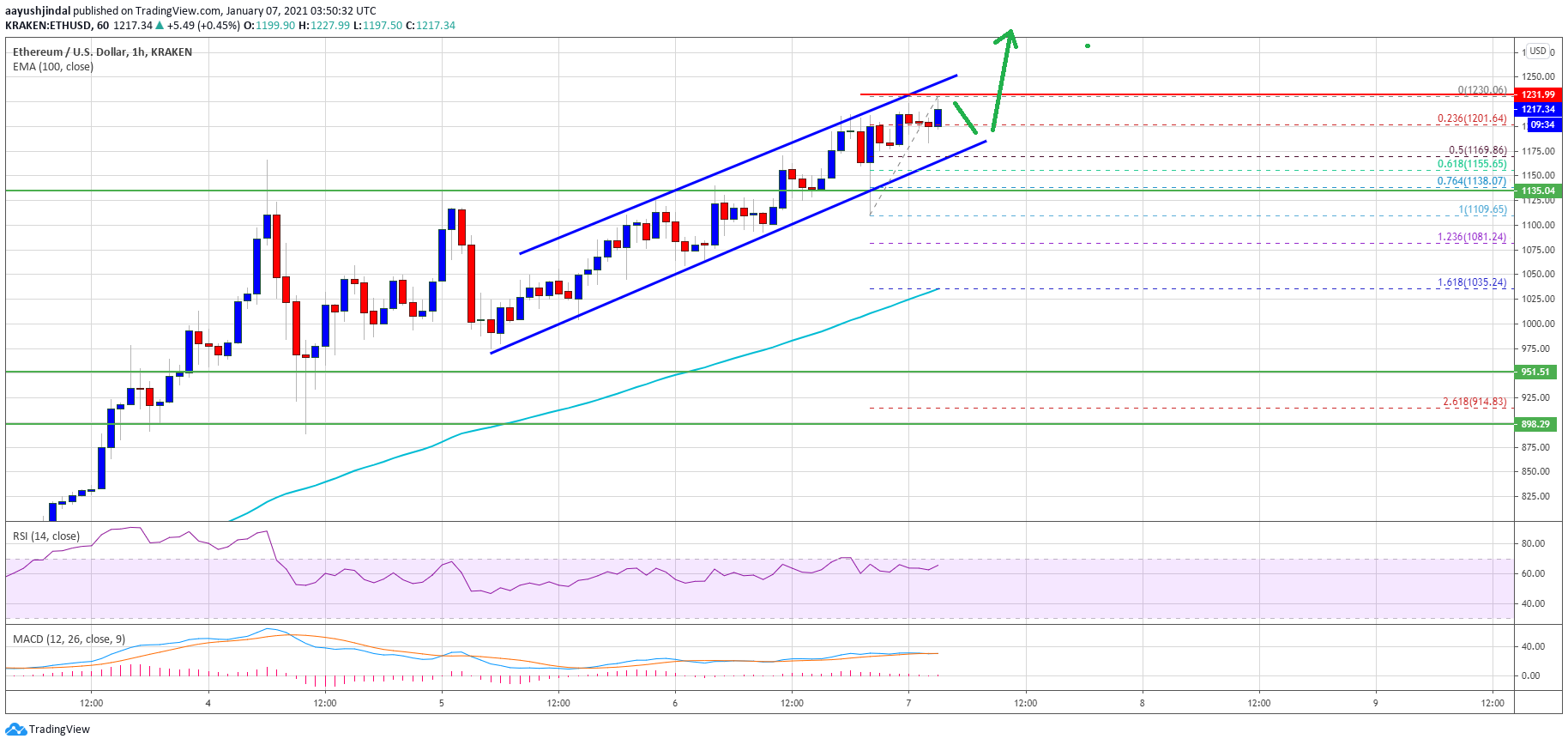1568x745 pixels.
Task: Click the 09:34 bar countdown label
Action: [1543, 124]
